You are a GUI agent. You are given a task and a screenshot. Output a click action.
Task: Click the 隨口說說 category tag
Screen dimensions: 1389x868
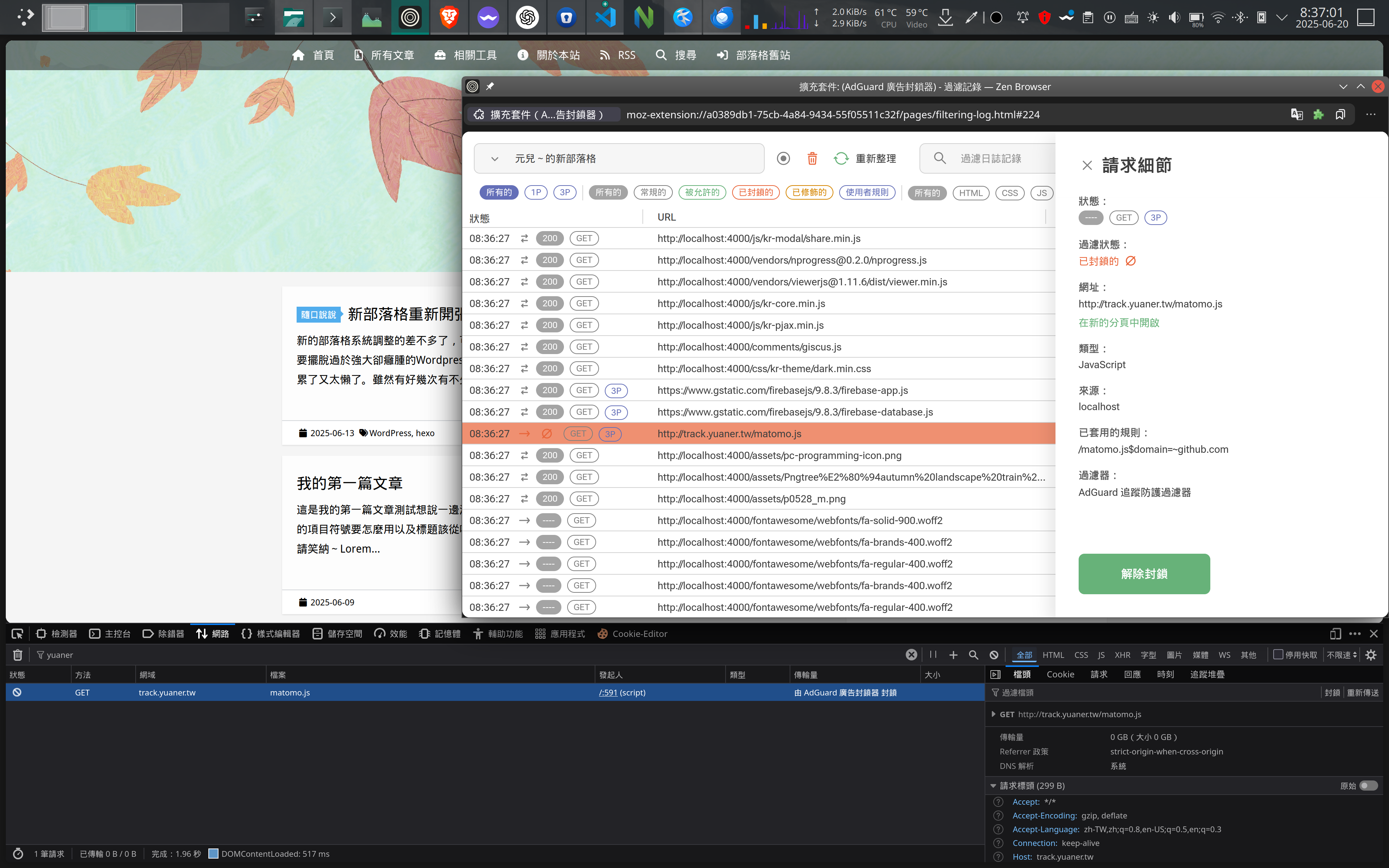319,315
